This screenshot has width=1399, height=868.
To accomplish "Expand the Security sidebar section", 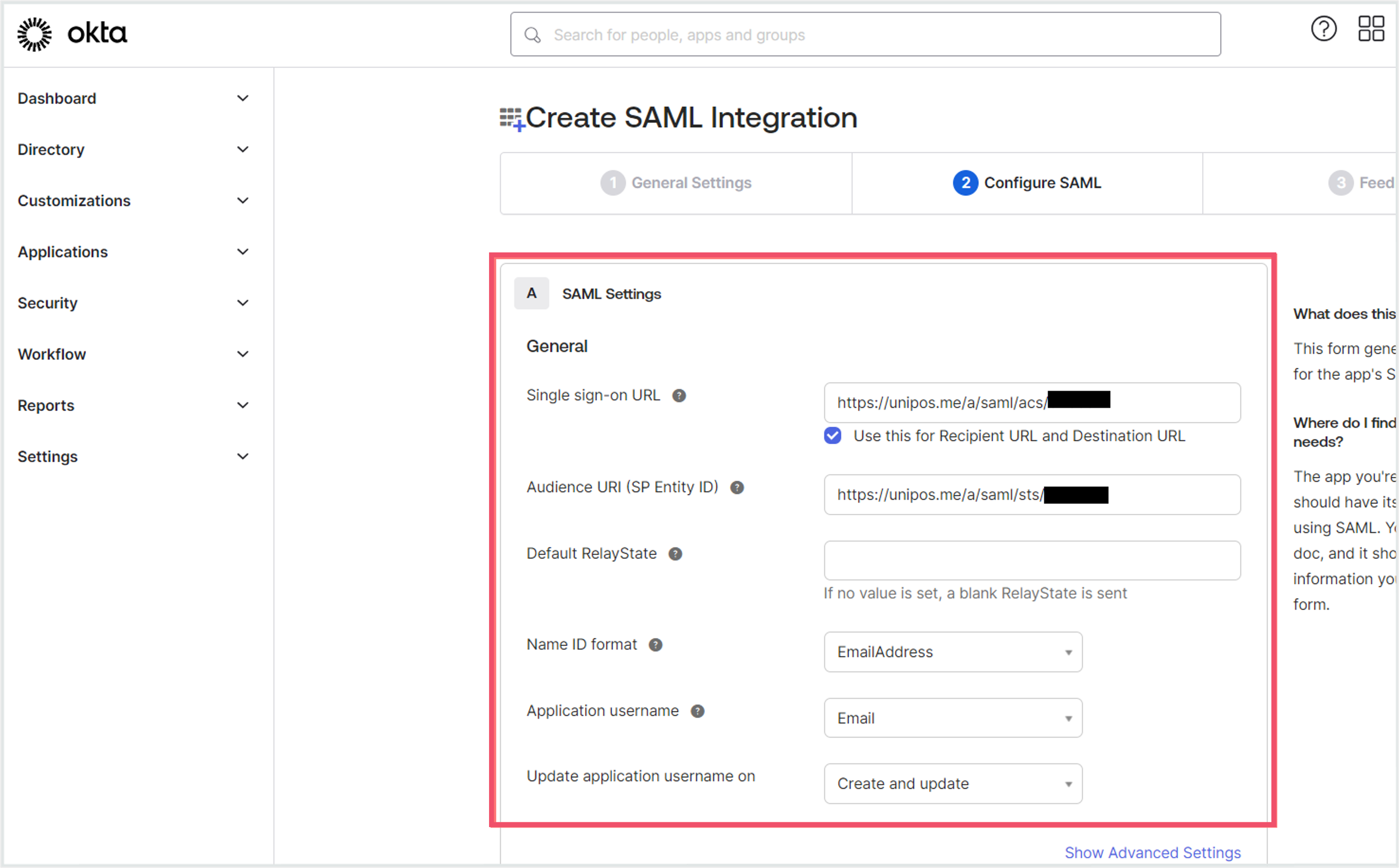I will pyautogui.click(x=133, y=303).
